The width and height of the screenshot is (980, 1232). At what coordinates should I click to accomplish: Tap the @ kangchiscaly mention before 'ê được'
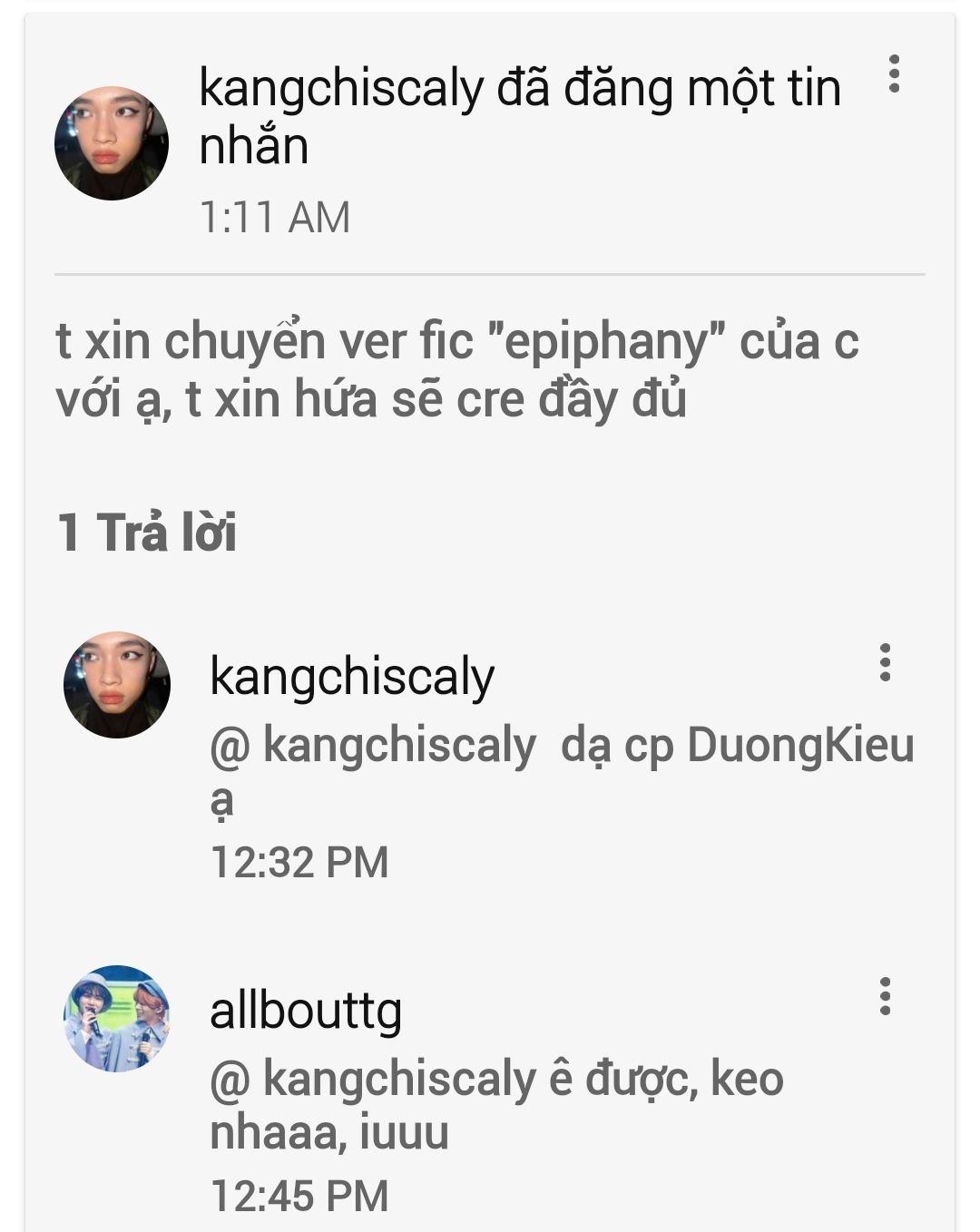[x=373, y=1080]
